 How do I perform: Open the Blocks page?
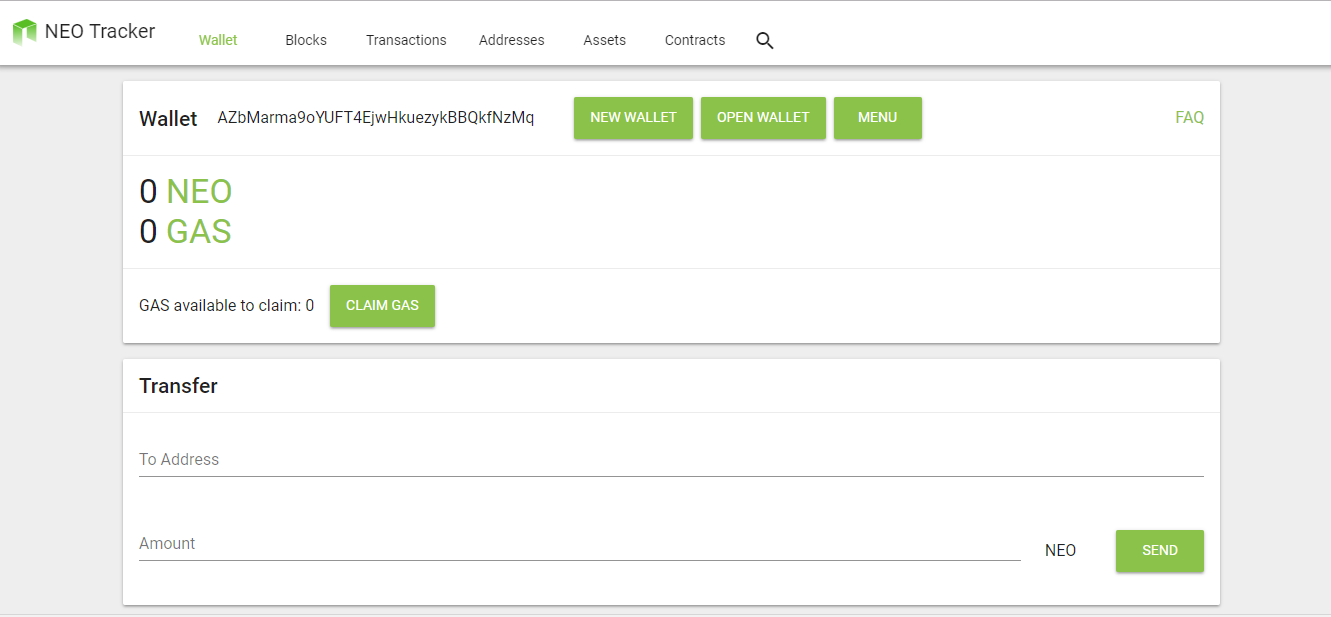[306, 40]
